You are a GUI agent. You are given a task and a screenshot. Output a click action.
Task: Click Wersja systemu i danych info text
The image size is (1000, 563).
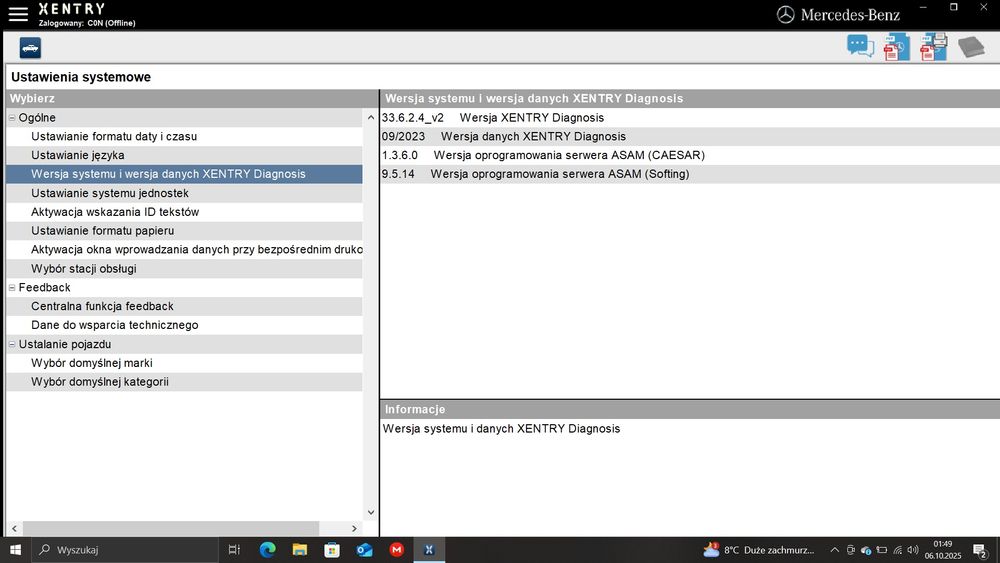point(501,429)
